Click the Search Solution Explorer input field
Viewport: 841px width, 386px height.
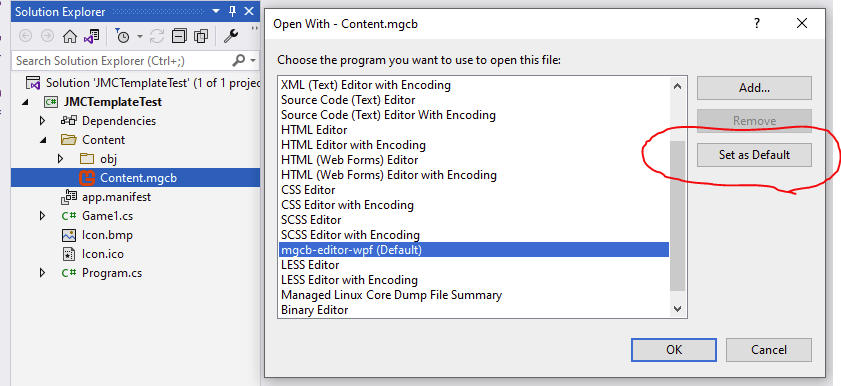tap(121, 61)
